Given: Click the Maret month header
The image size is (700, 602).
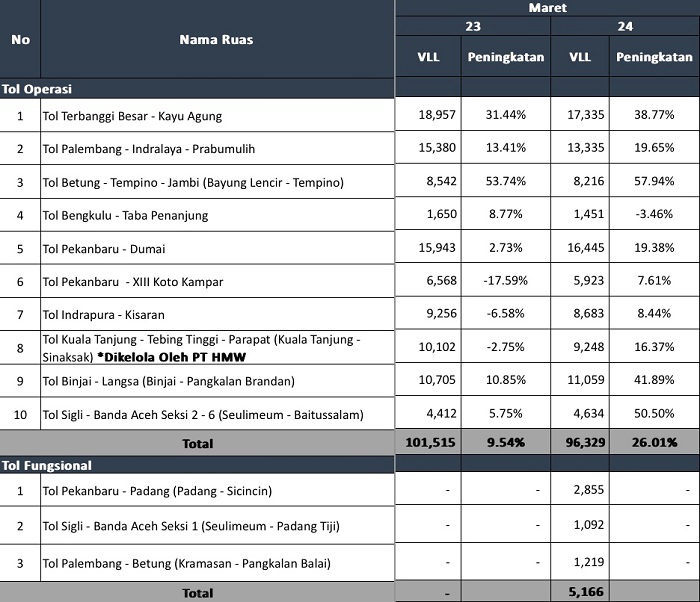Looking at the screenshot, I should 547,8.
